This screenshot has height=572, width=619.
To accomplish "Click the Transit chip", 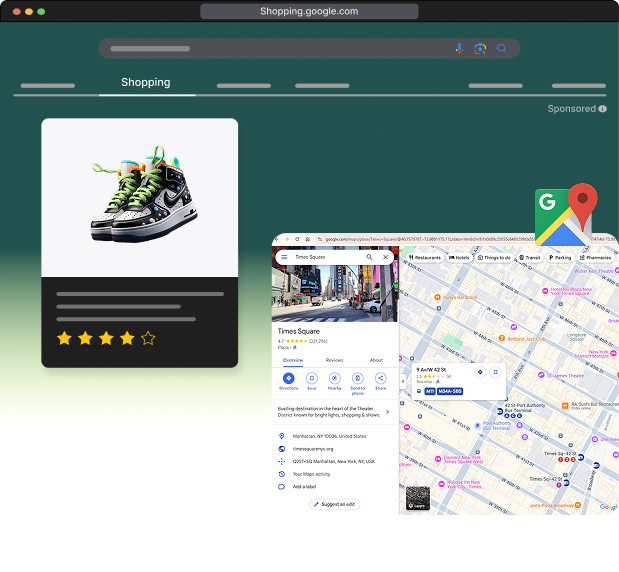I will [529, 257].
